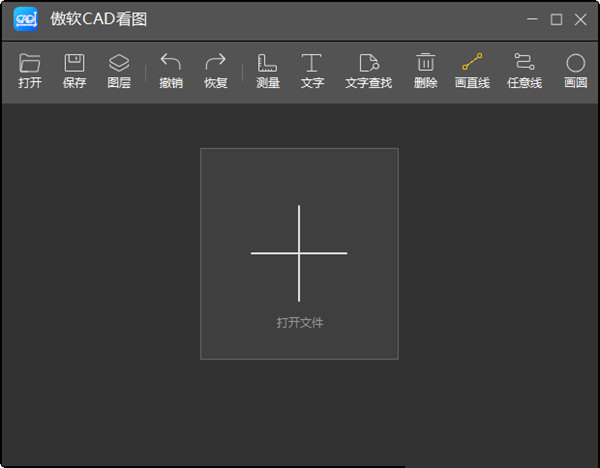Click the 删除 trash icon
The width and height of the screenshot is (600, 468).
pyautogui.click(x=426, y=65)
